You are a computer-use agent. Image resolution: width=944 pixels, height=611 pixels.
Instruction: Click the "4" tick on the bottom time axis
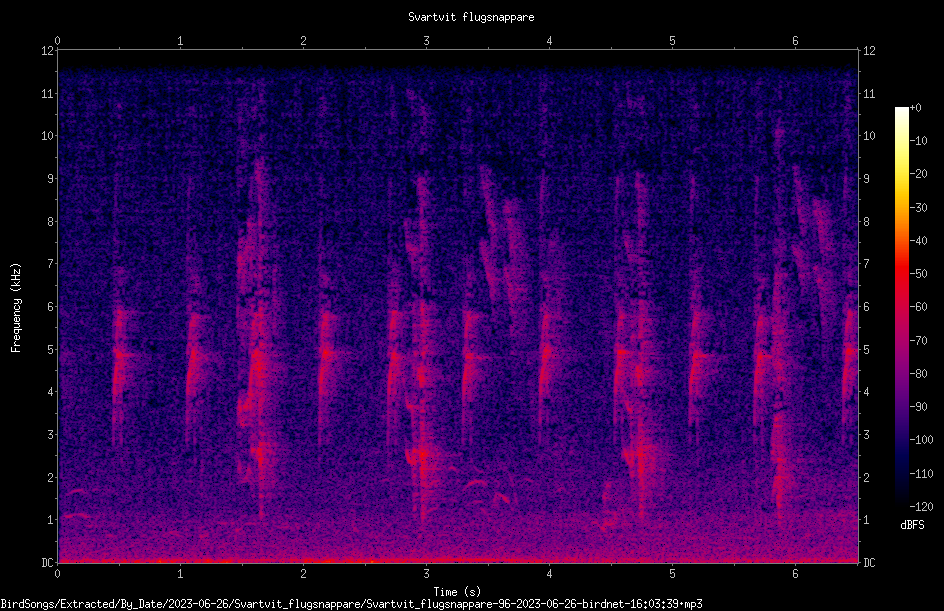[x=549, y=574]
